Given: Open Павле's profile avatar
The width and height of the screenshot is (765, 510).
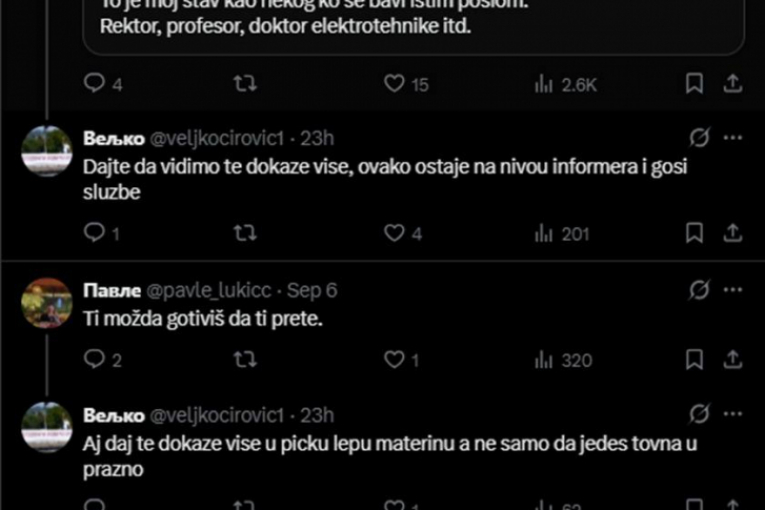Looking at the screenshot, I should pyautogui.click(x=47, y=303).
